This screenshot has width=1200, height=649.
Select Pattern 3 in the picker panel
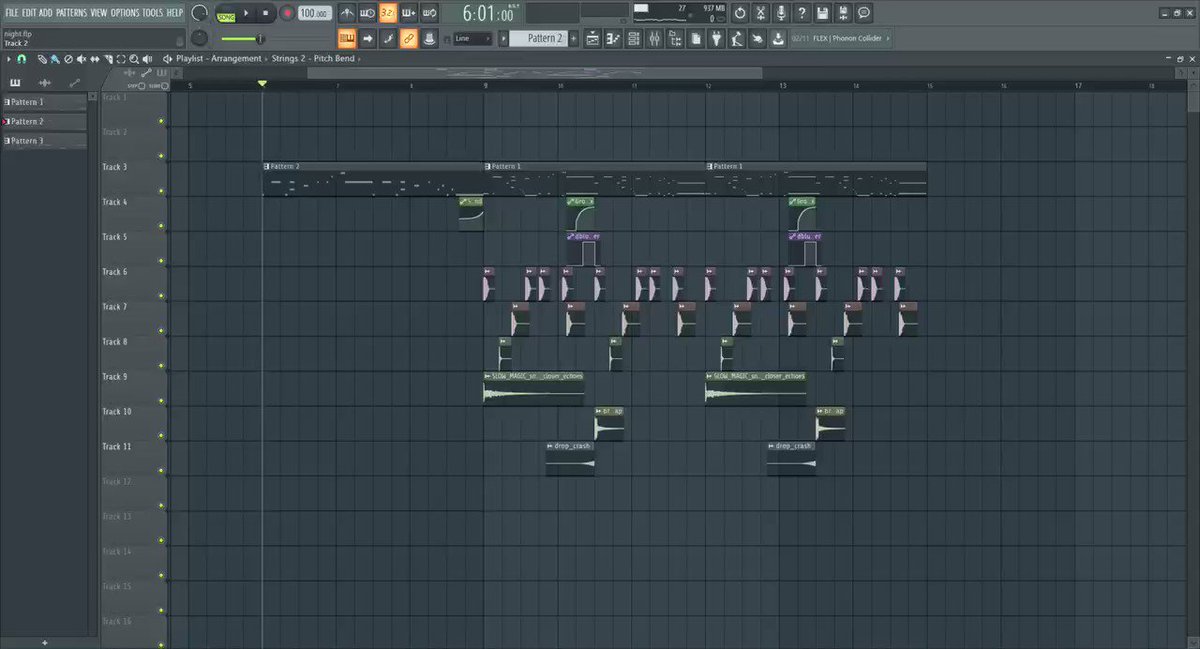tap(43, 141)
